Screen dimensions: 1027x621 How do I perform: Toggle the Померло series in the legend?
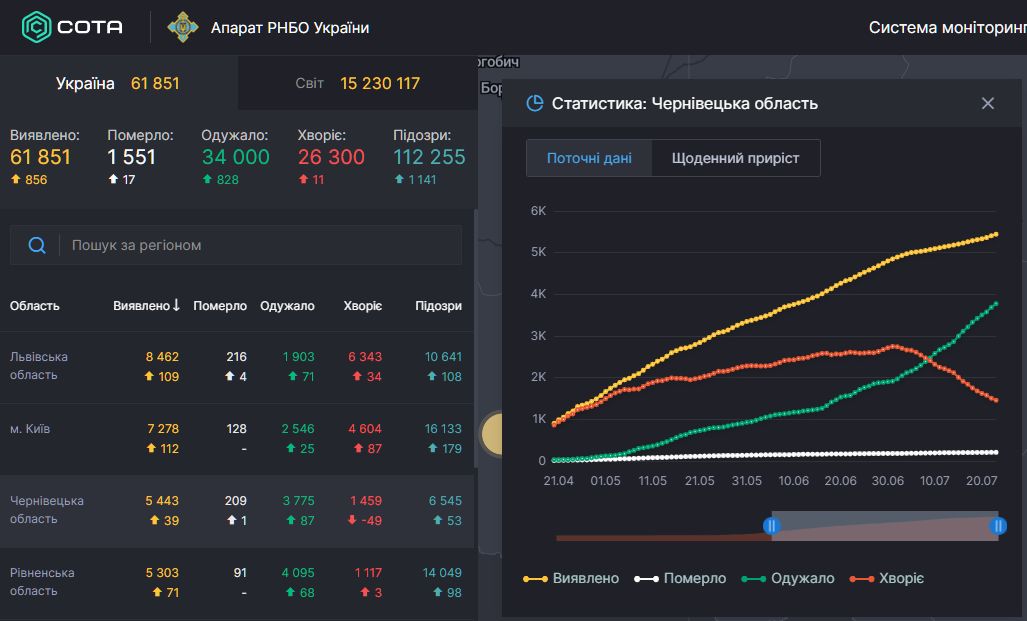pyautogui.click(x=681, y=578)
